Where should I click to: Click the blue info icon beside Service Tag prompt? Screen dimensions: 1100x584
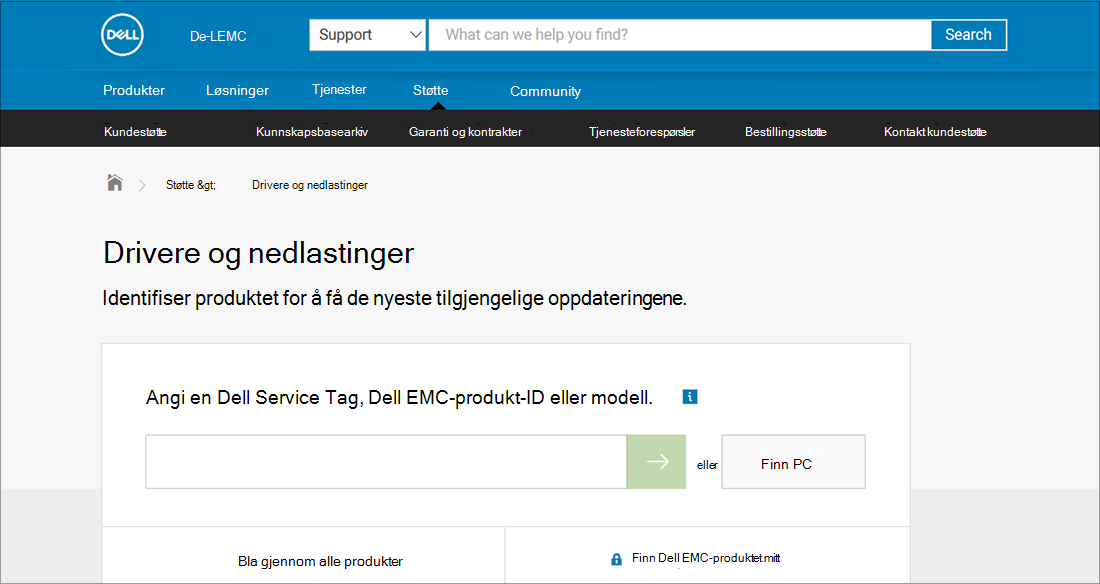pyautogui.click(x=690, y=397)
